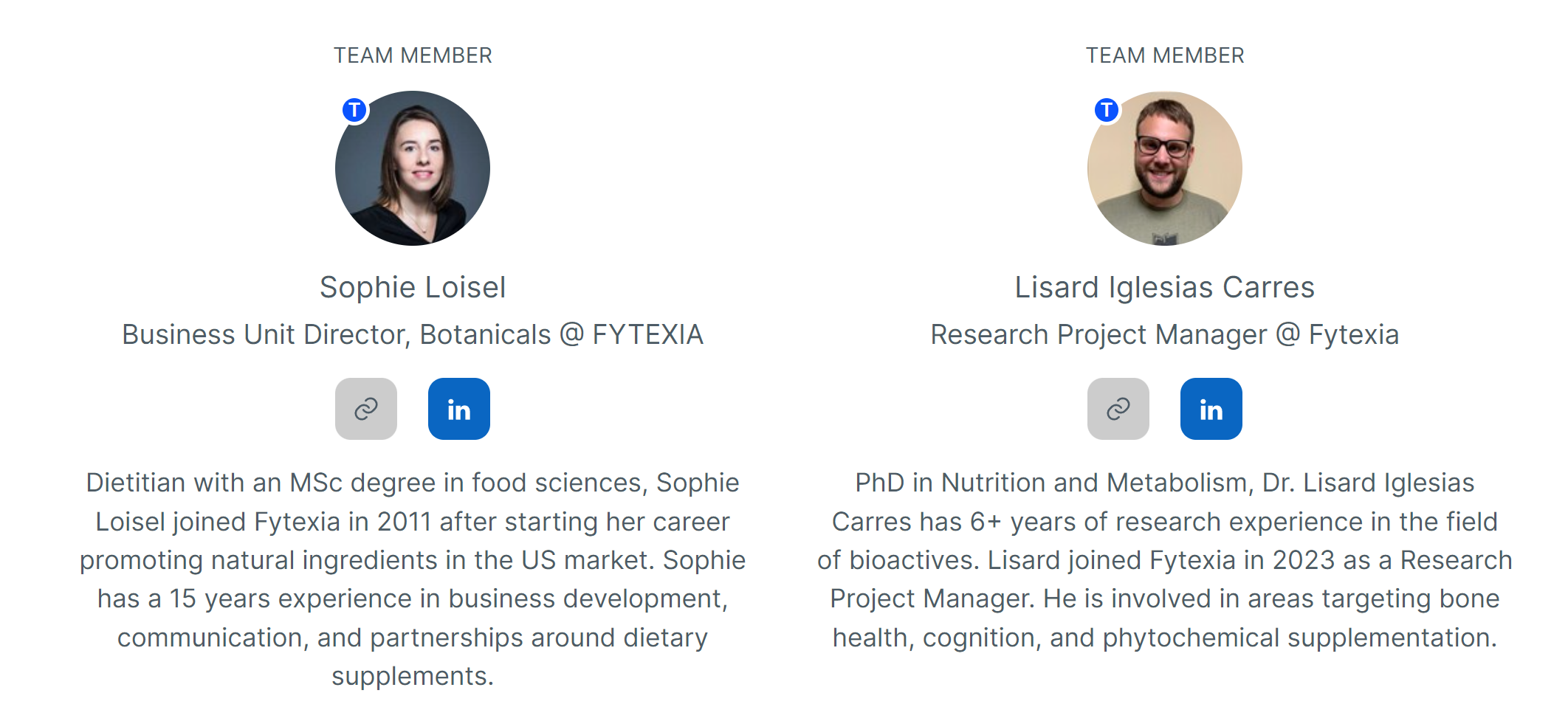Click the name Lisard Iglesias Carres
1568x707 pixels.
pos(1164,287)
